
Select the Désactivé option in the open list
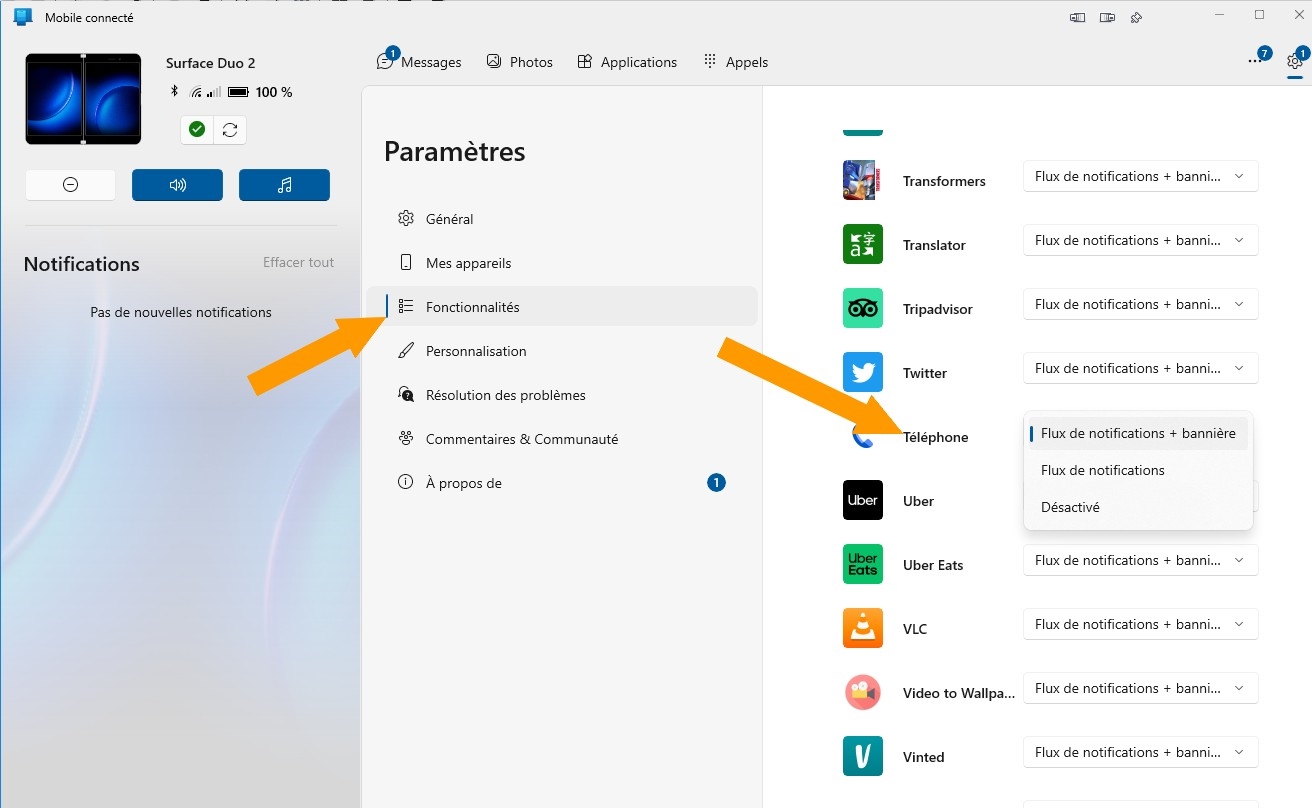coord(1070,507)
